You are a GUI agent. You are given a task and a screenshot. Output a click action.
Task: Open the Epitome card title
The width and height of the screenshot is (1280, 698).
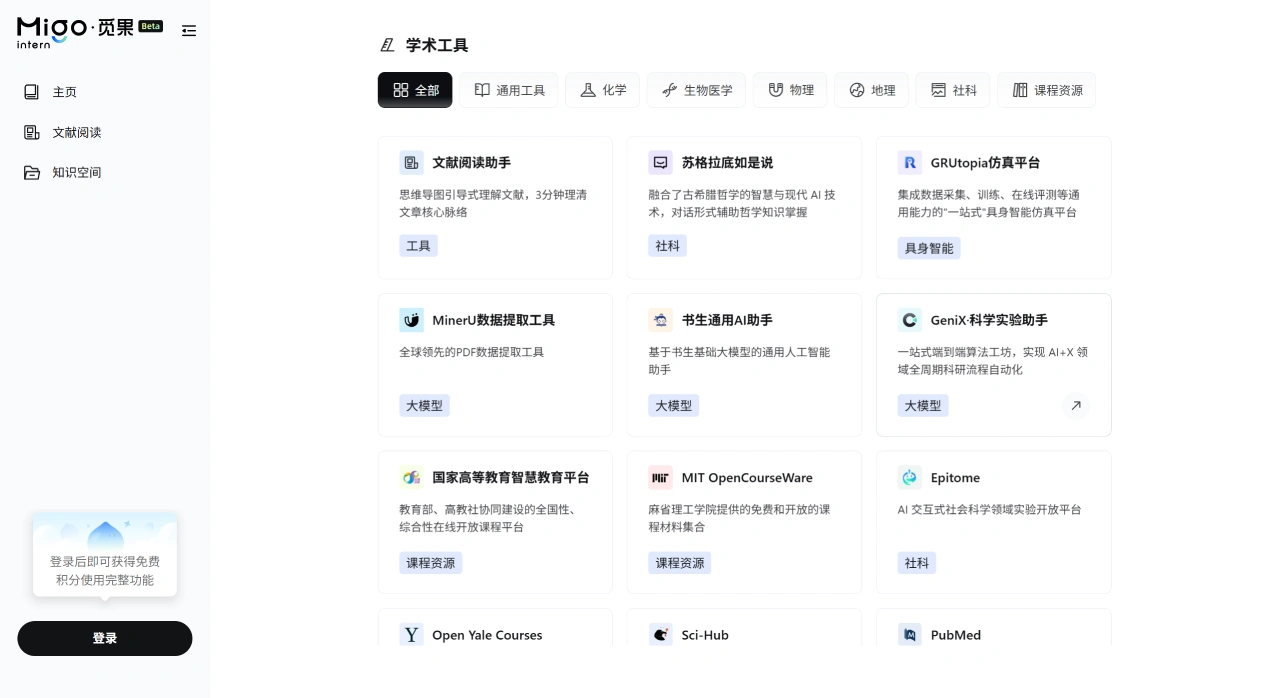[x=955, y=478]
